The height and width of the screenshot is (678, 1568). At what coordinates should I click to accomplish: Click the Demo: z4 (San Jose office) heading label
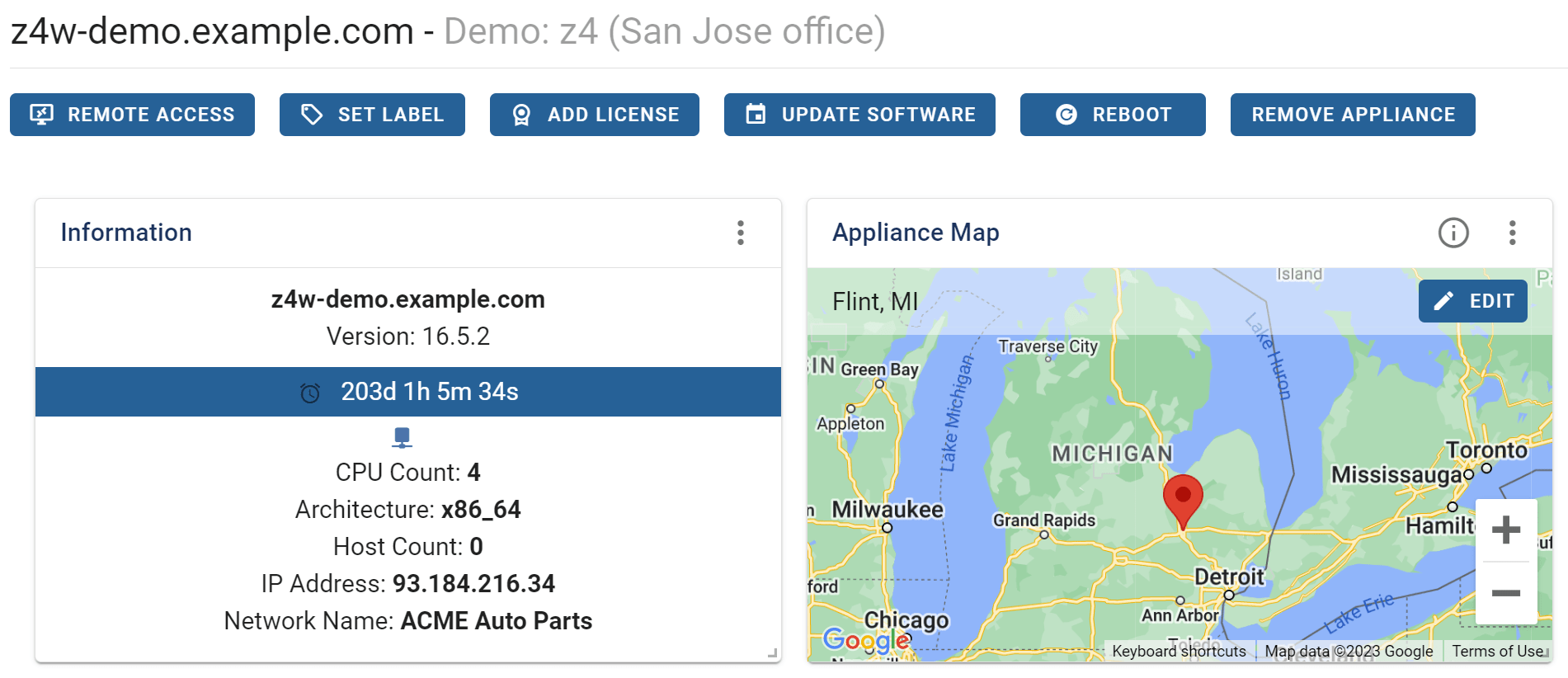(x=665, y=31)
